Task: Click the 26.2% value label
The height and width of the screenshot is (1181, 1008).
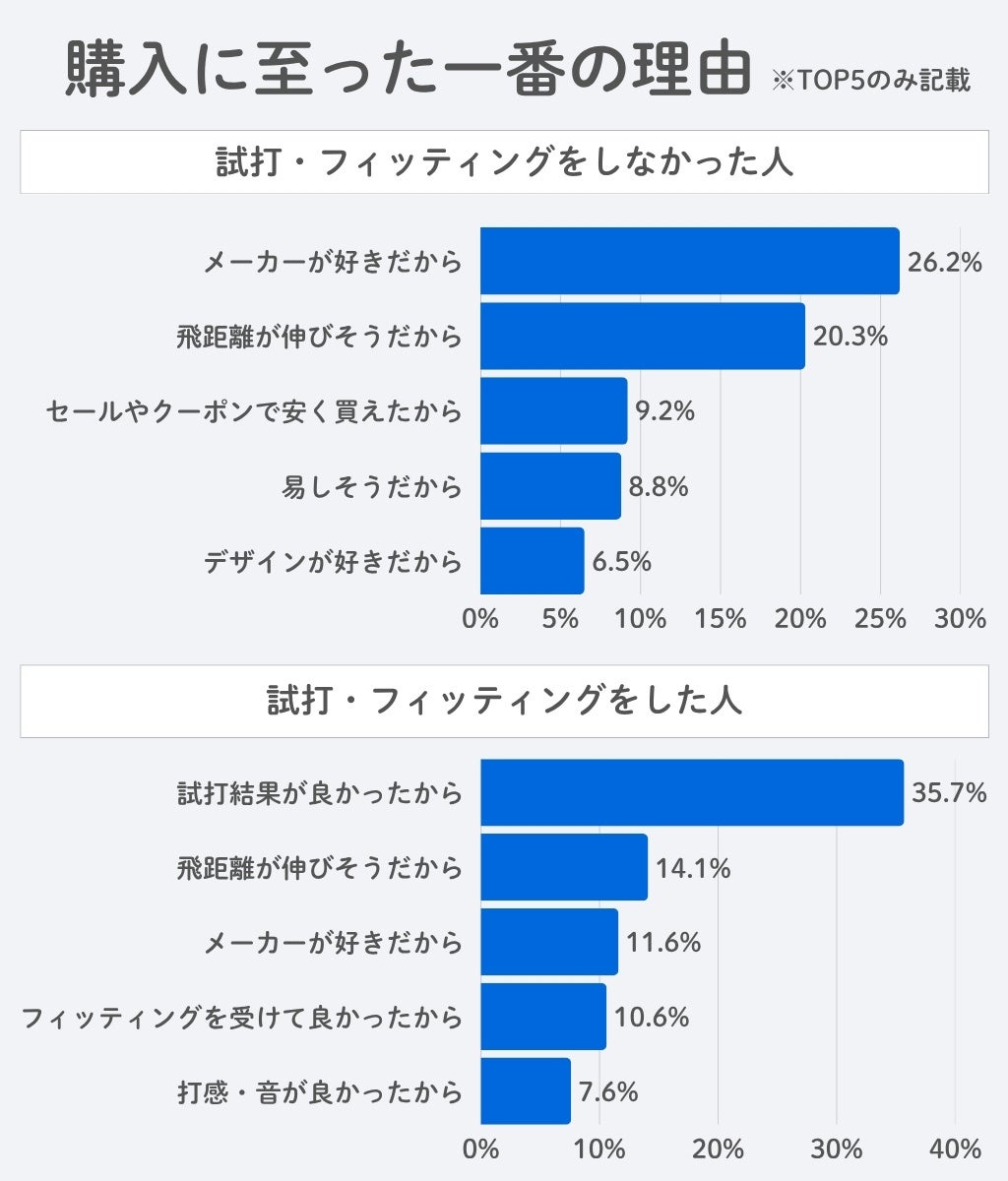Action: (945, 262)
